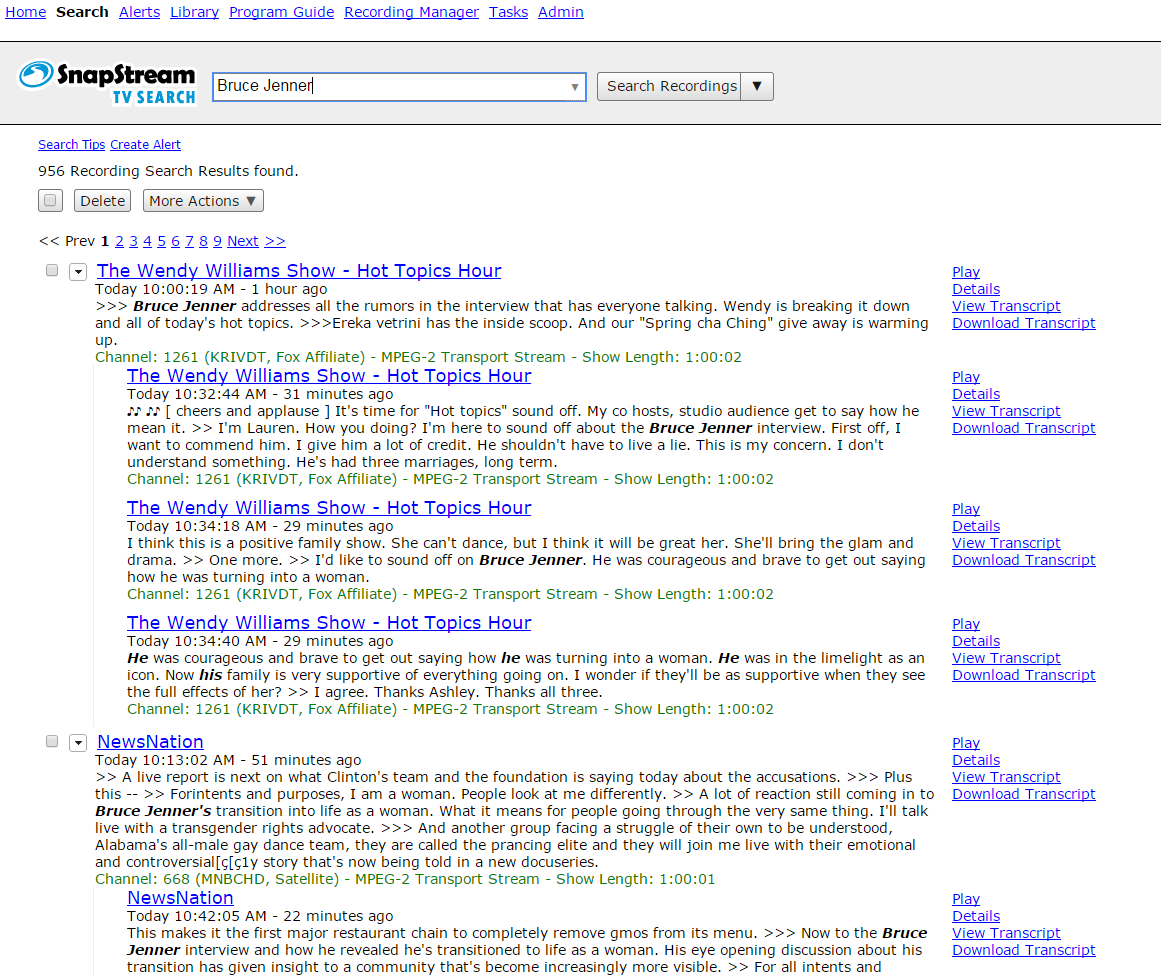
Task: Open the Program Guide menu item
Action: point(281,12)
